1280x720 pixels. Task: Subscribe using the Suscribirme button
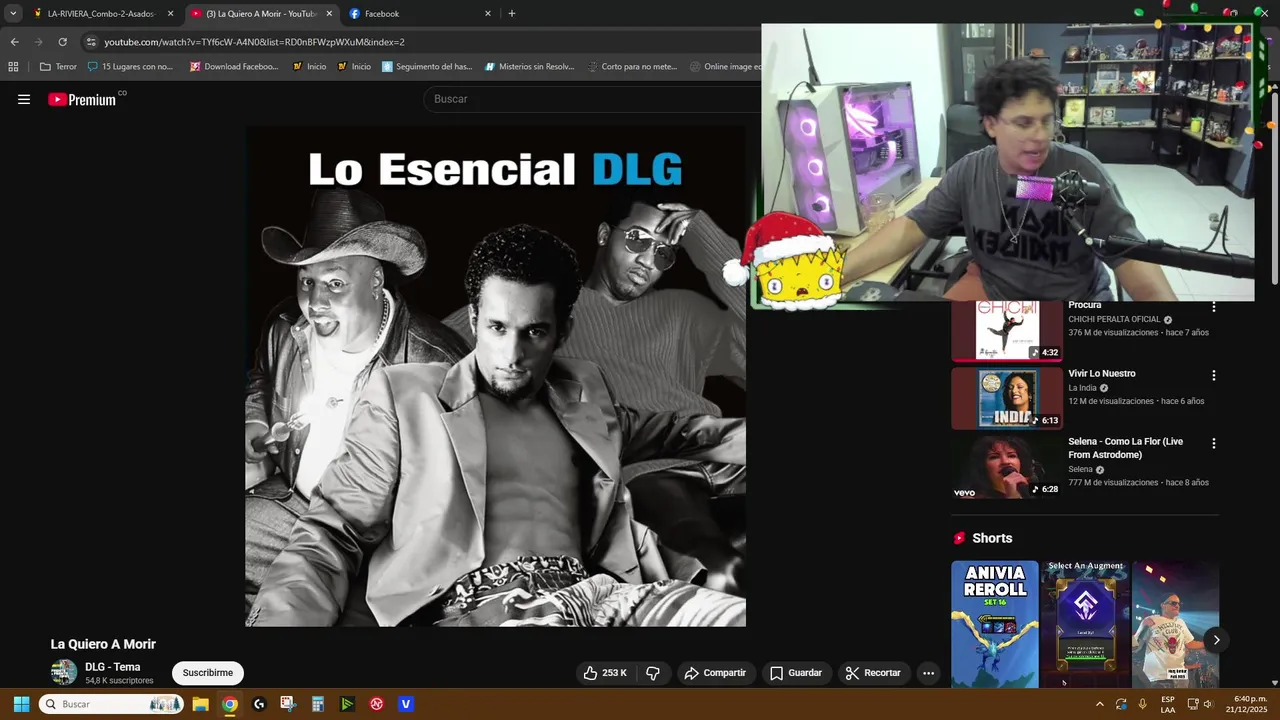click(x=208, y=673)
